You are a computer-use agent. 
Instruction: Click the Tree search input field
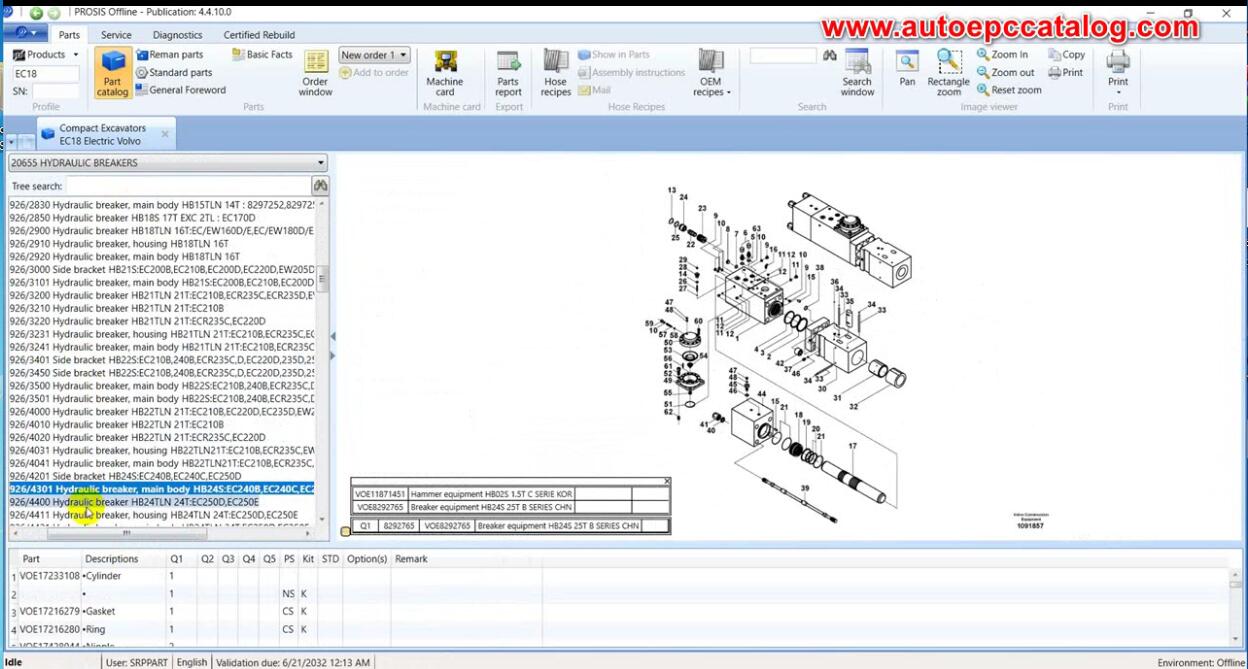coord(188,186)
